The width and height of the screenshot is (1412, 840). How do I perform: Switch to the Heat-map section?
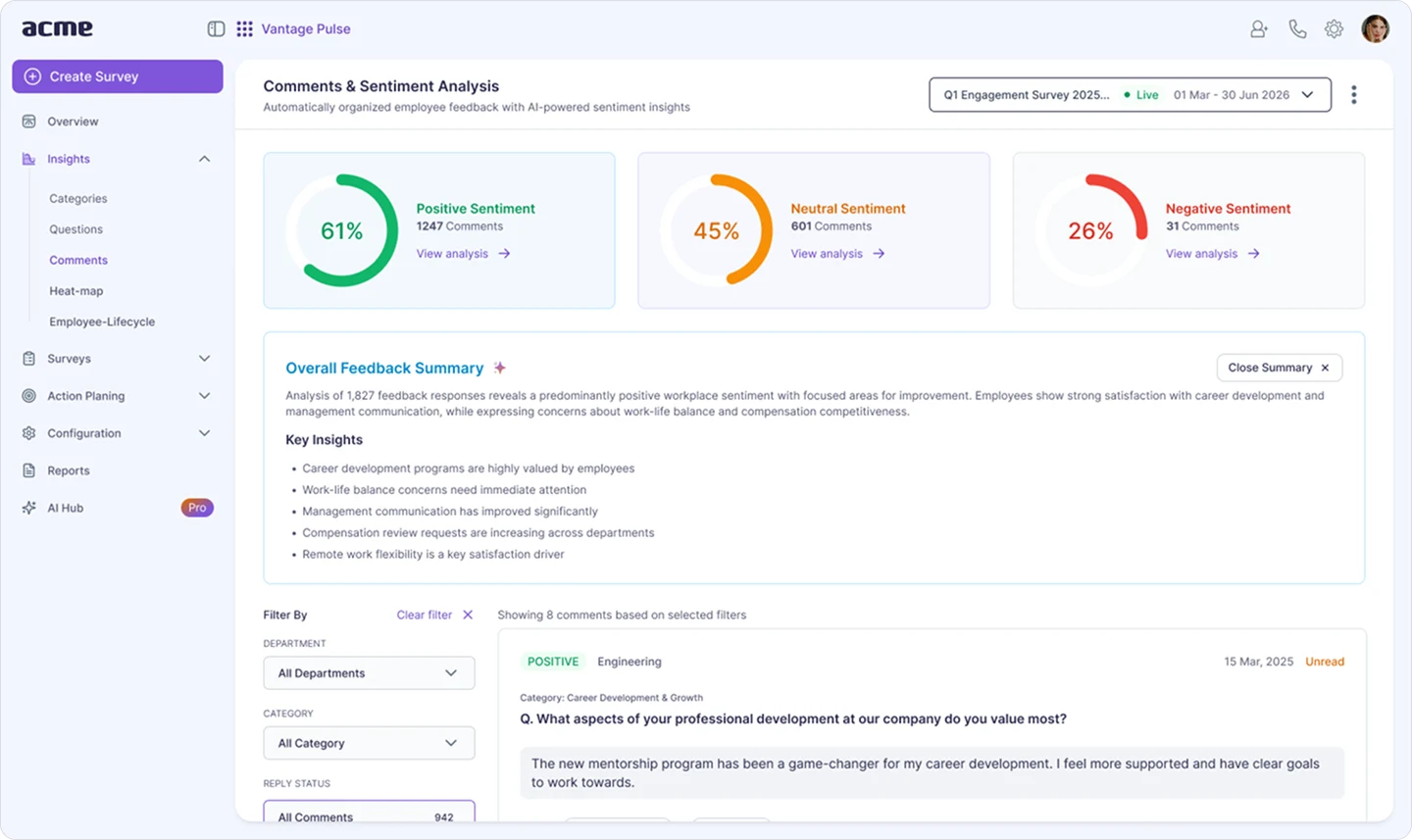[x=77, y=290]
